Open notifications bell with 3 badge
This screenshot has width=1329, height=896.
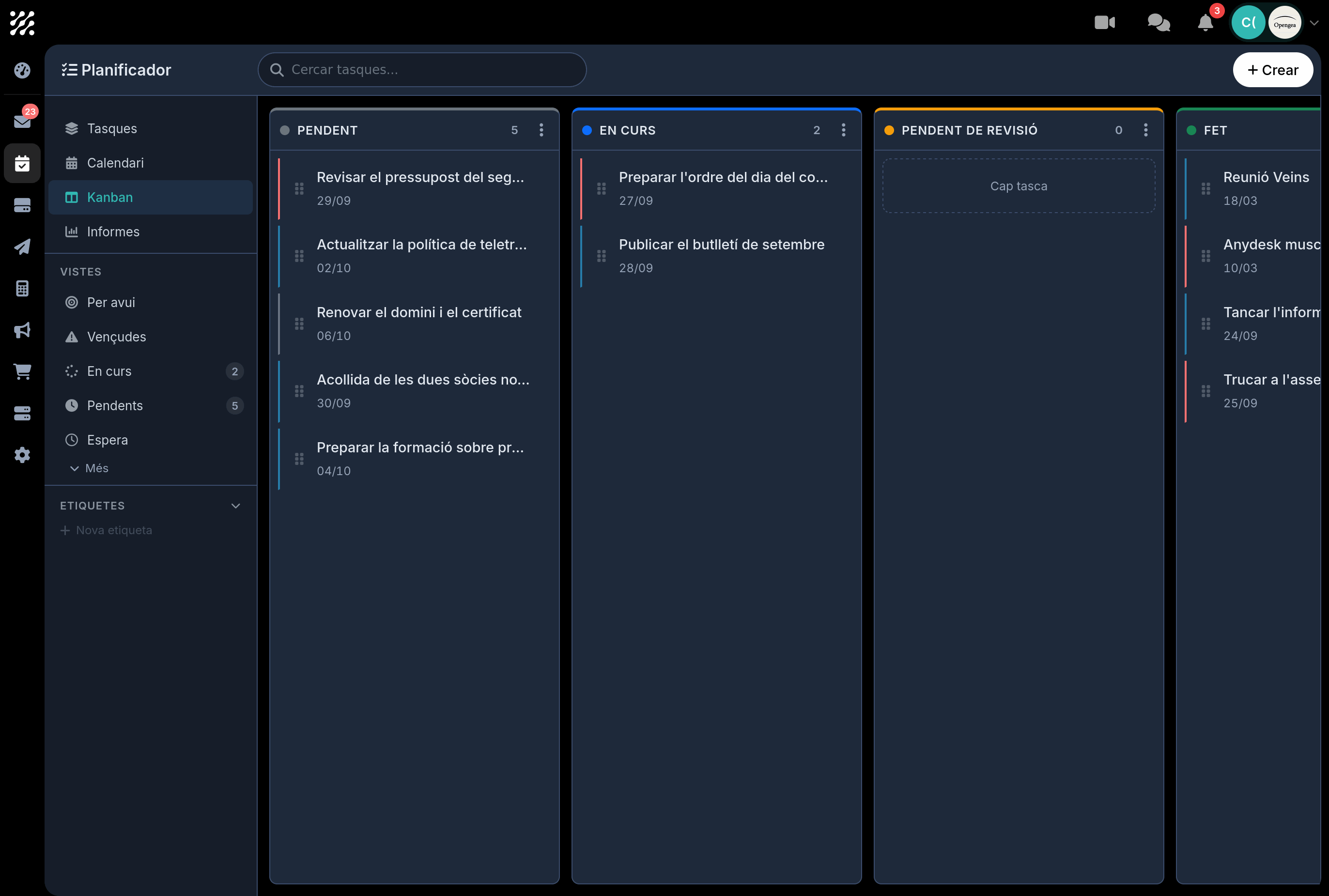[1205, 23]
